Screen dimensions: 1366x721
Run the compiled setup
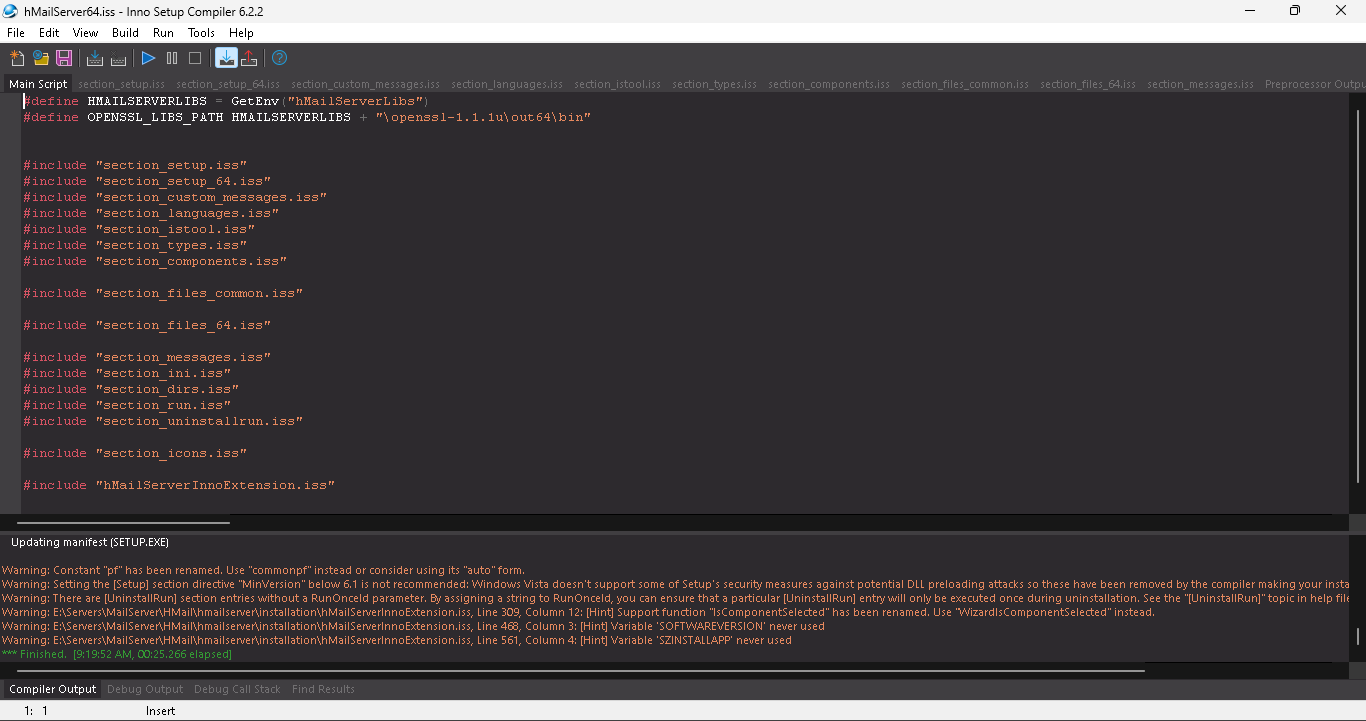(x=147, y=58)
